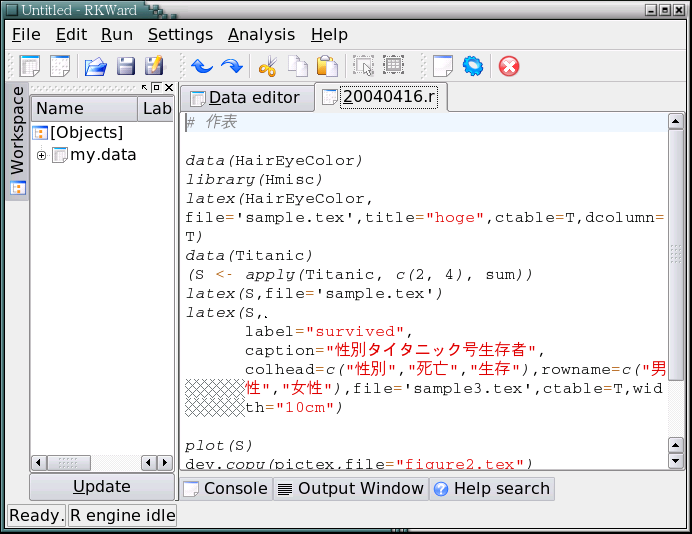The width and height of the screenshot is (692, 534).
Task: Click the editor vertical scrollbar down arrow
Action: pyautogui.click(x=676, y=461)
